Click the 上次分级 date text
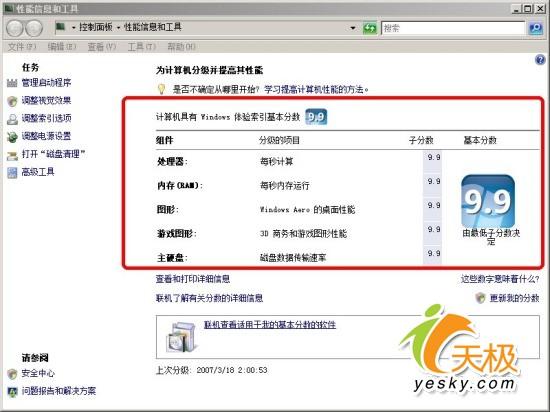The width and height of the screenshot is (550, 412). (x=212, y=370)
